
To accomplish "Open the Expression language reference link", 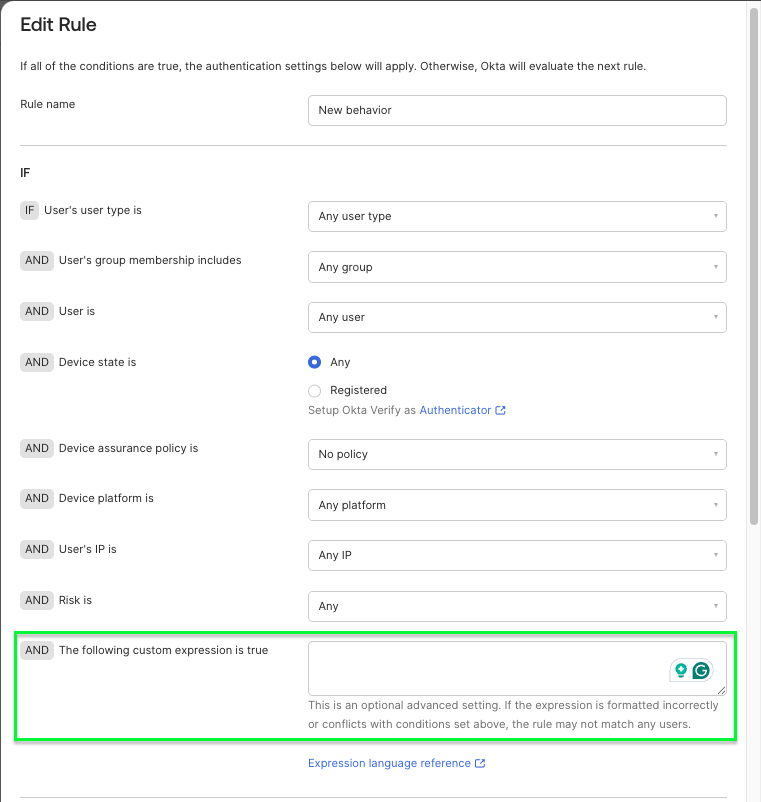I will click(389, 764).
